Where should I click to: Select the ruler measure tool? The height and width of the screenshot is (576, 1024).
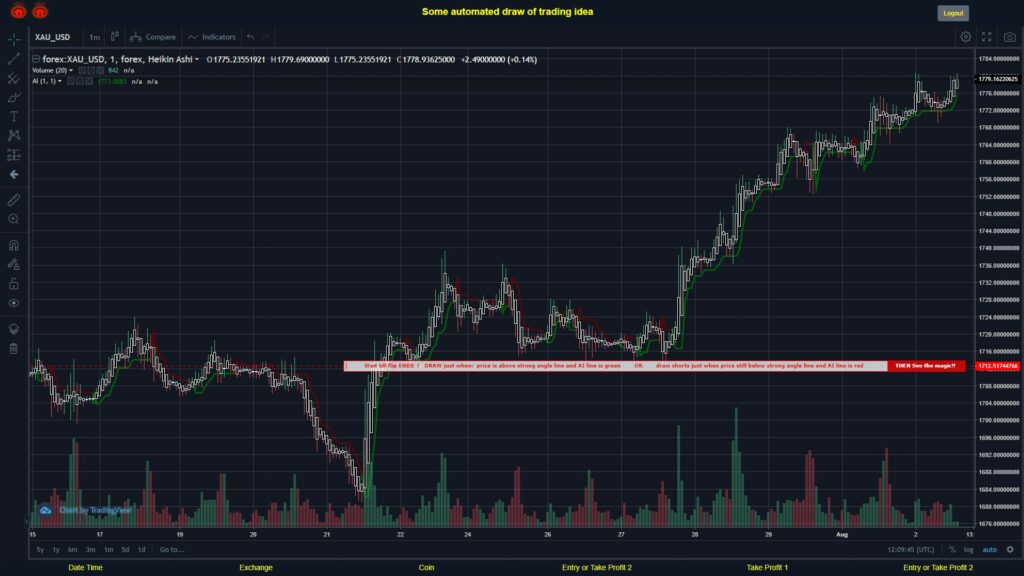pyautogui.click(x=14, y=200)
